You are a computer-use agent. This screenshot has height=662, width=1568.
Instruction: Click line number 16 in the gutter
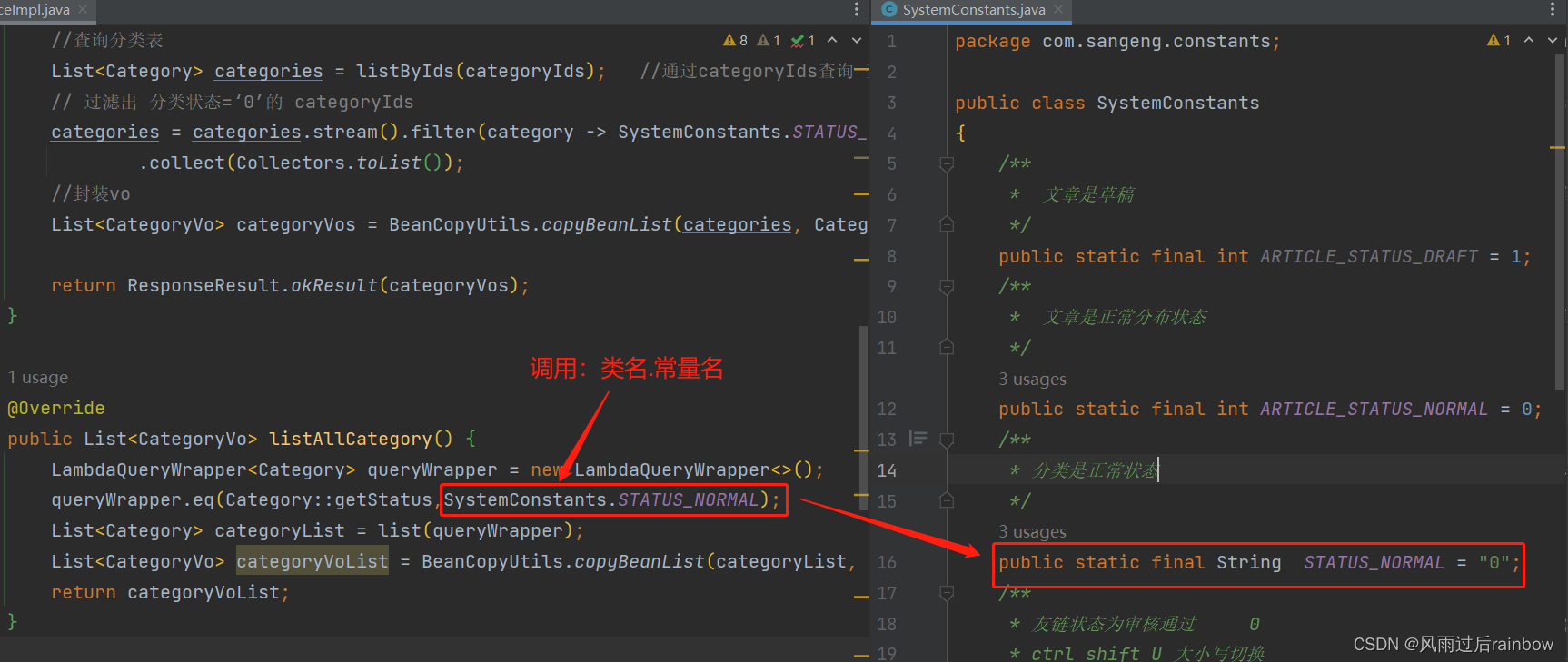[887, 562]
